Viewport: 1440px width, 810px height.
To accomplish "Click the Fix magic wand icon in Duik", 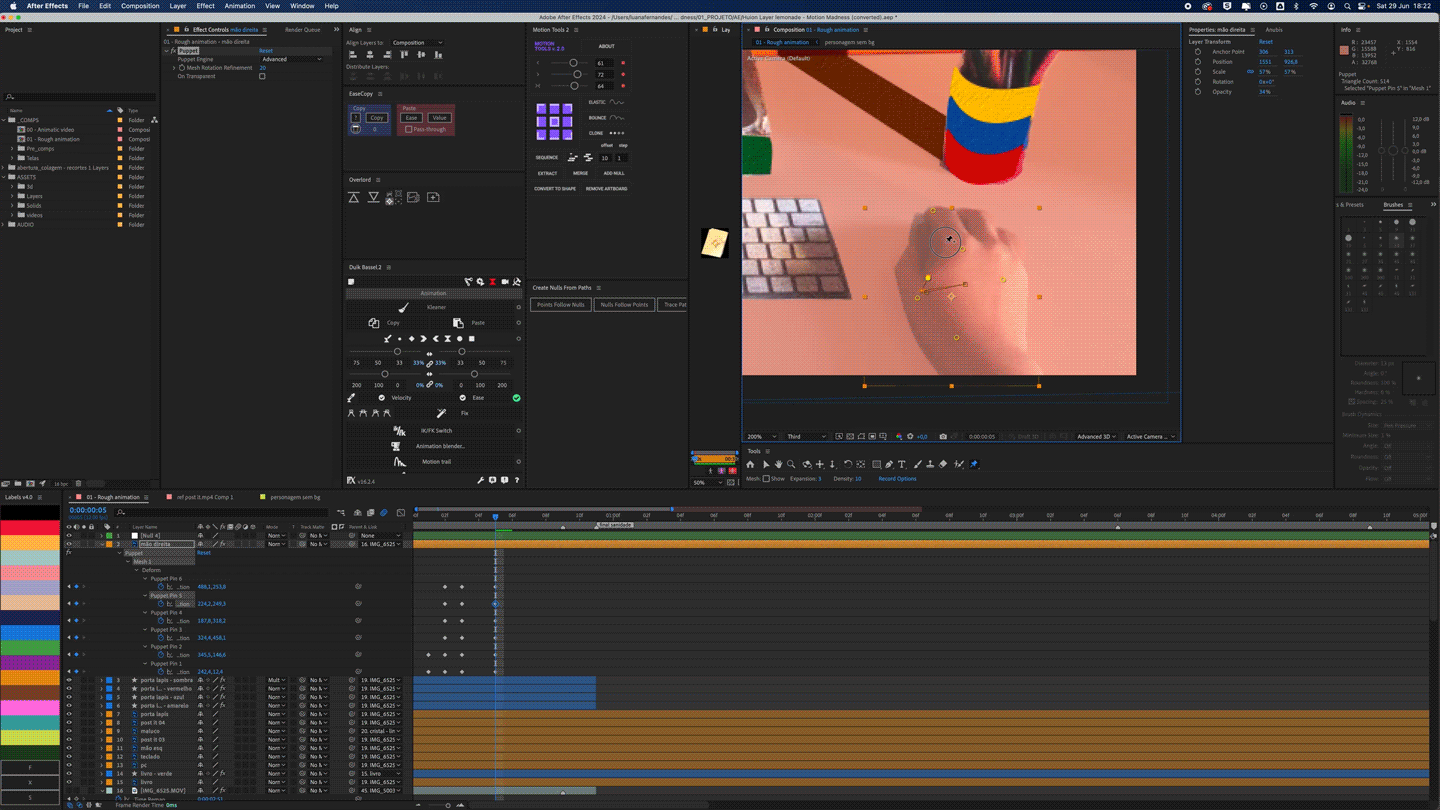I will click(441, 413).
